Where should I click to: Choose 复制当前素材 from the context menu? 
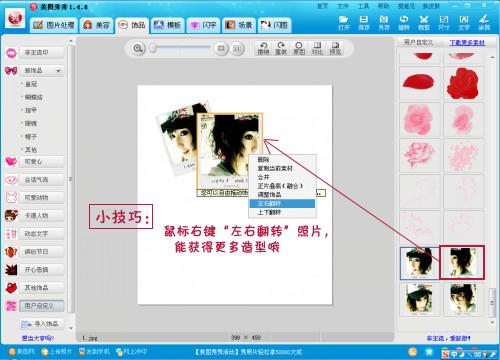pyautogui.click(x=283, y=168)
